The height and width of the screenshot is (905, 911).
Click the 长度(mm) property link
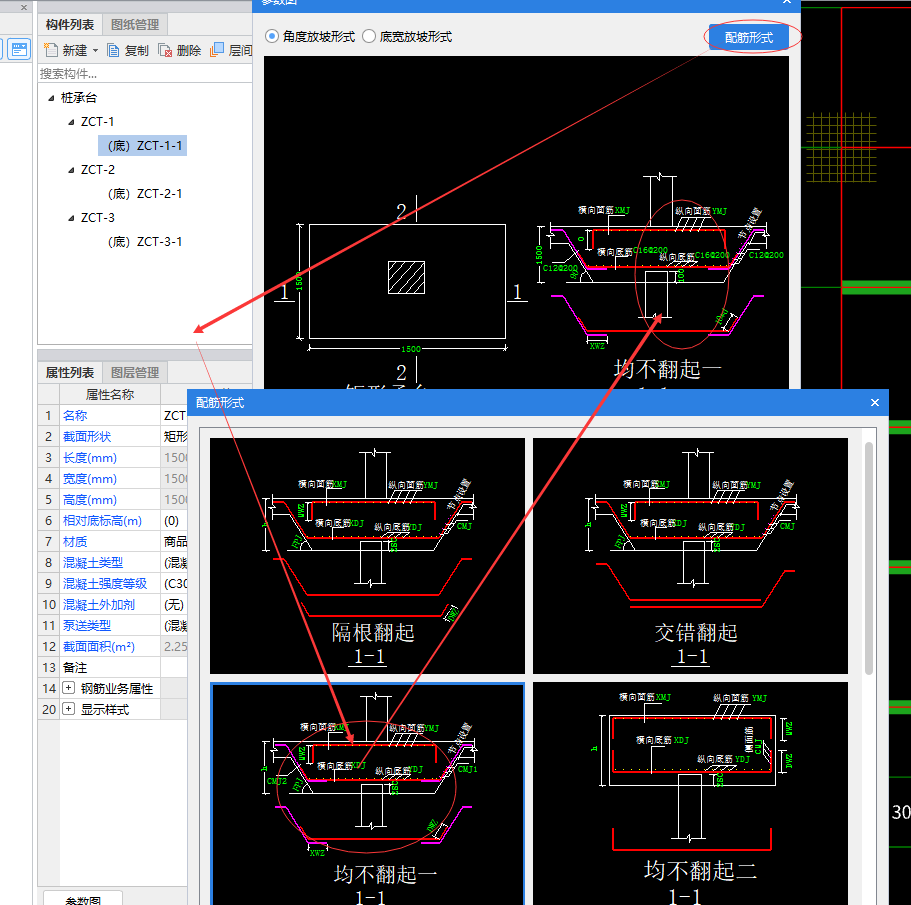[x=90, y=458]
